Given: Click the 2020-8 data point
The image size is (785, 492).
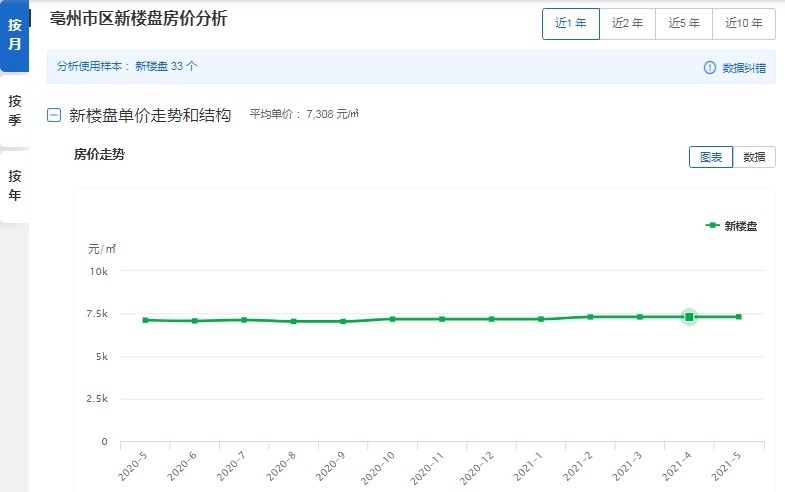Looking at the screenshot, I should pos(293,321).
